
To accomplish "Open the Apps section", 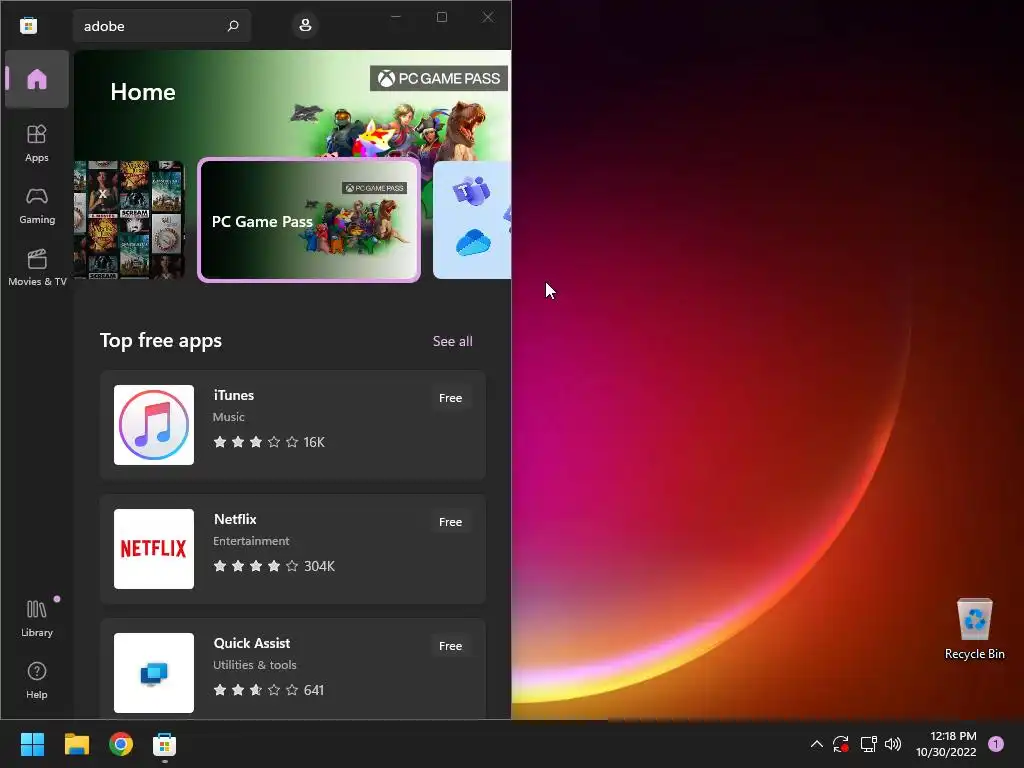I will click(x=37, y=144).
